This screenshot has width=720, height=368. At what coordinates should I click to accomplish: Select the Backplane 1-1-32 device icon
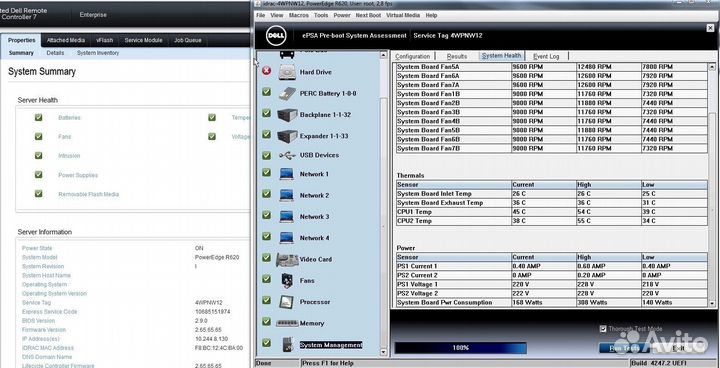click(287, 114)
